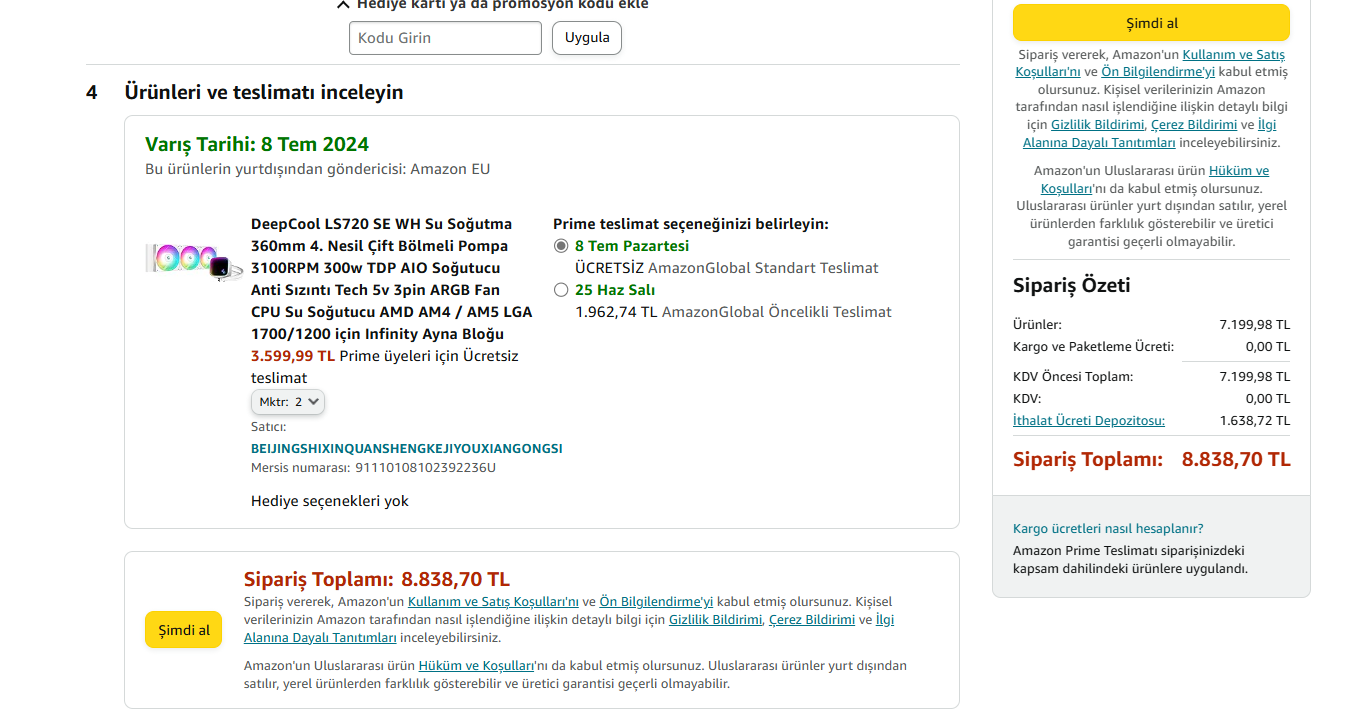The image size is (1364, 714).
Task: Select 25 Haz Salı priority delivery option
Action: [x=561, y=290]
